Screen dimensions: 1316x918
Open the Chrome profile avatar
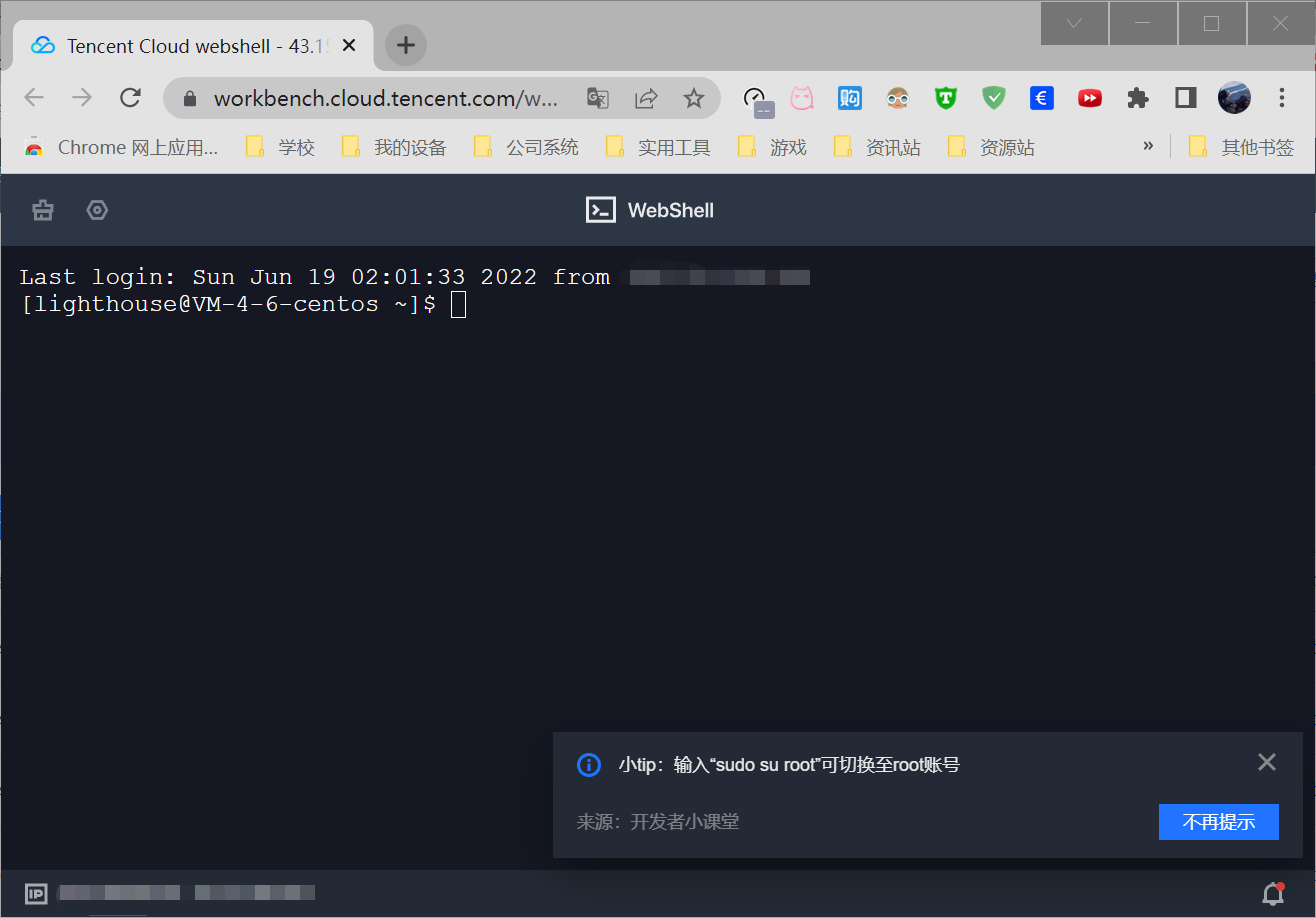[x=1234, y=98]
